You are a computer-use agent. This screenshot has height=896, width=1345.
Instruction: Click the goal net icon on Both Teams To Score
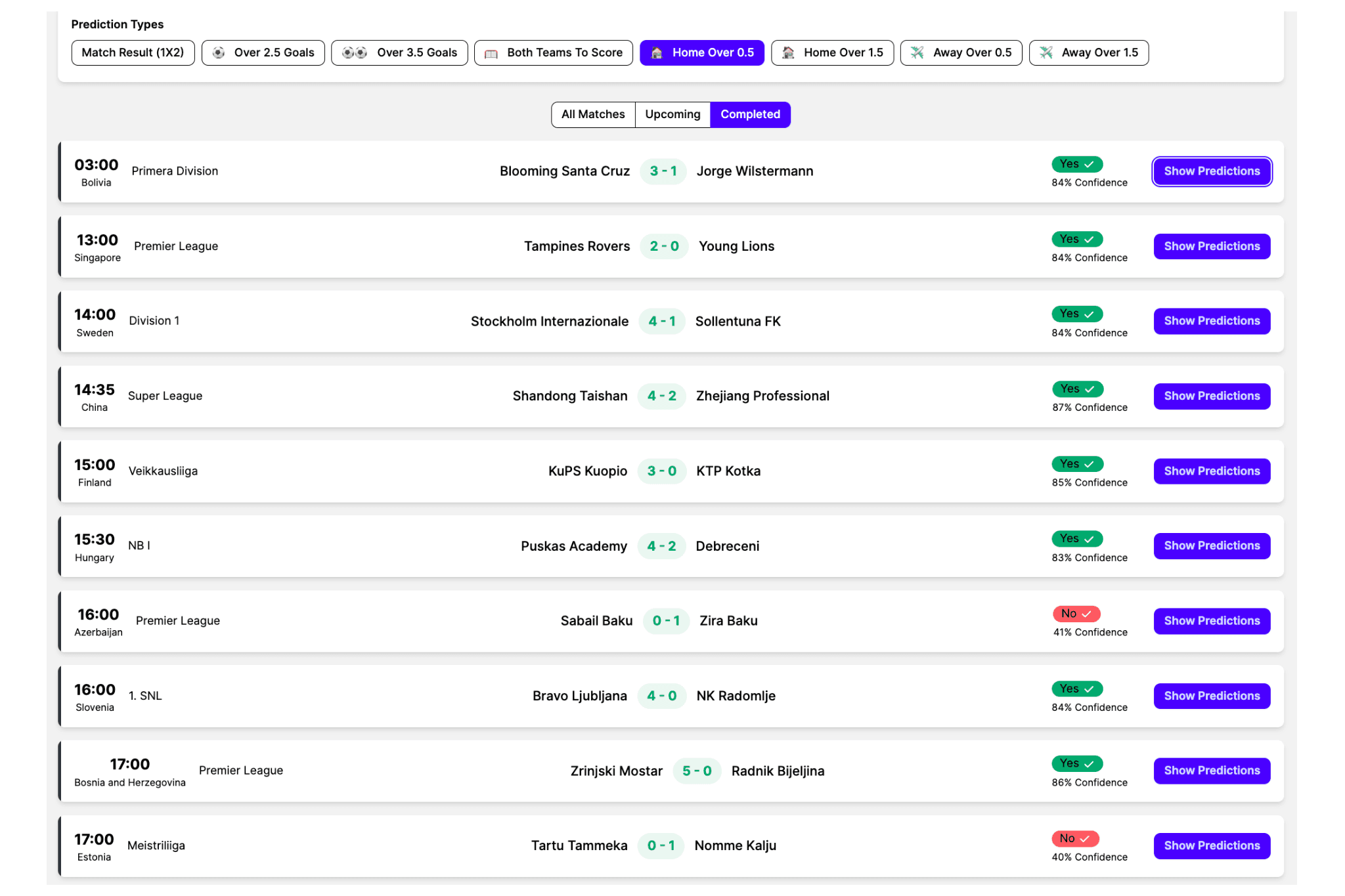pyautogui.click(x=491, y=53)
